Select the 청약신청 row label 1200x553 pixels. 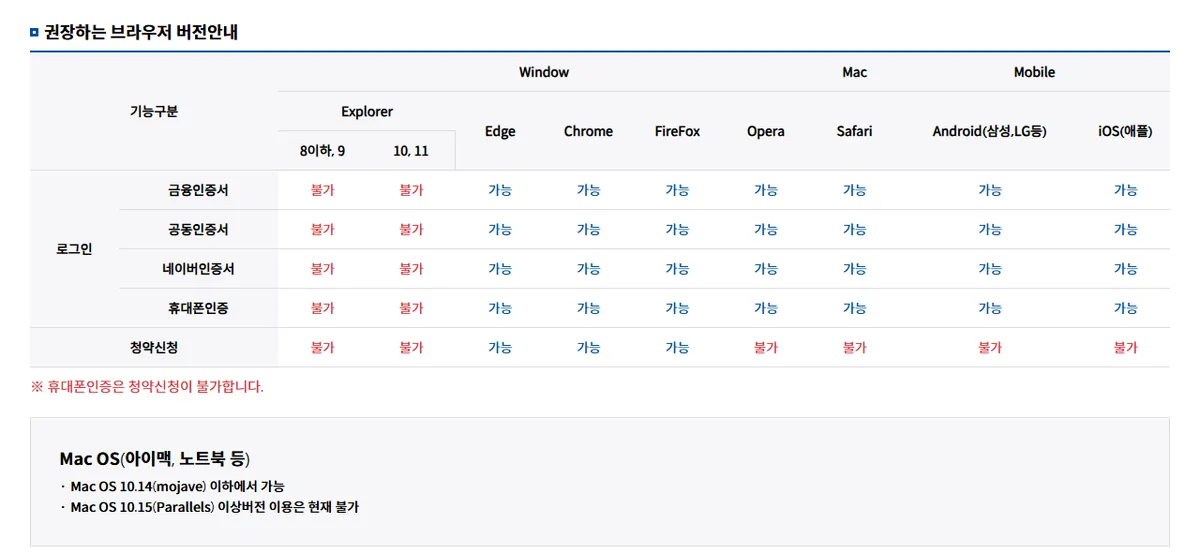click(154, 347)
